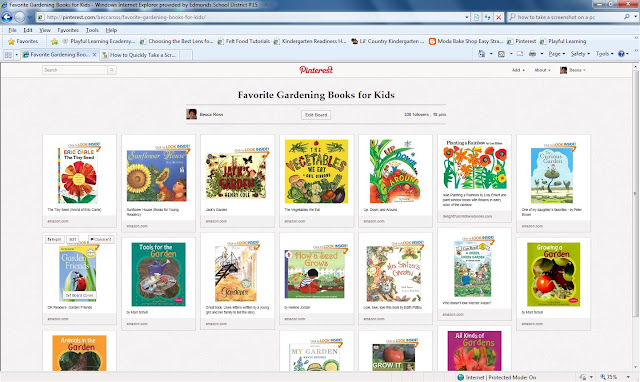Image resolution: width=640 pixels, height=382 pixels.
Task: Click the Becca Ross name link
Action: 211,115
